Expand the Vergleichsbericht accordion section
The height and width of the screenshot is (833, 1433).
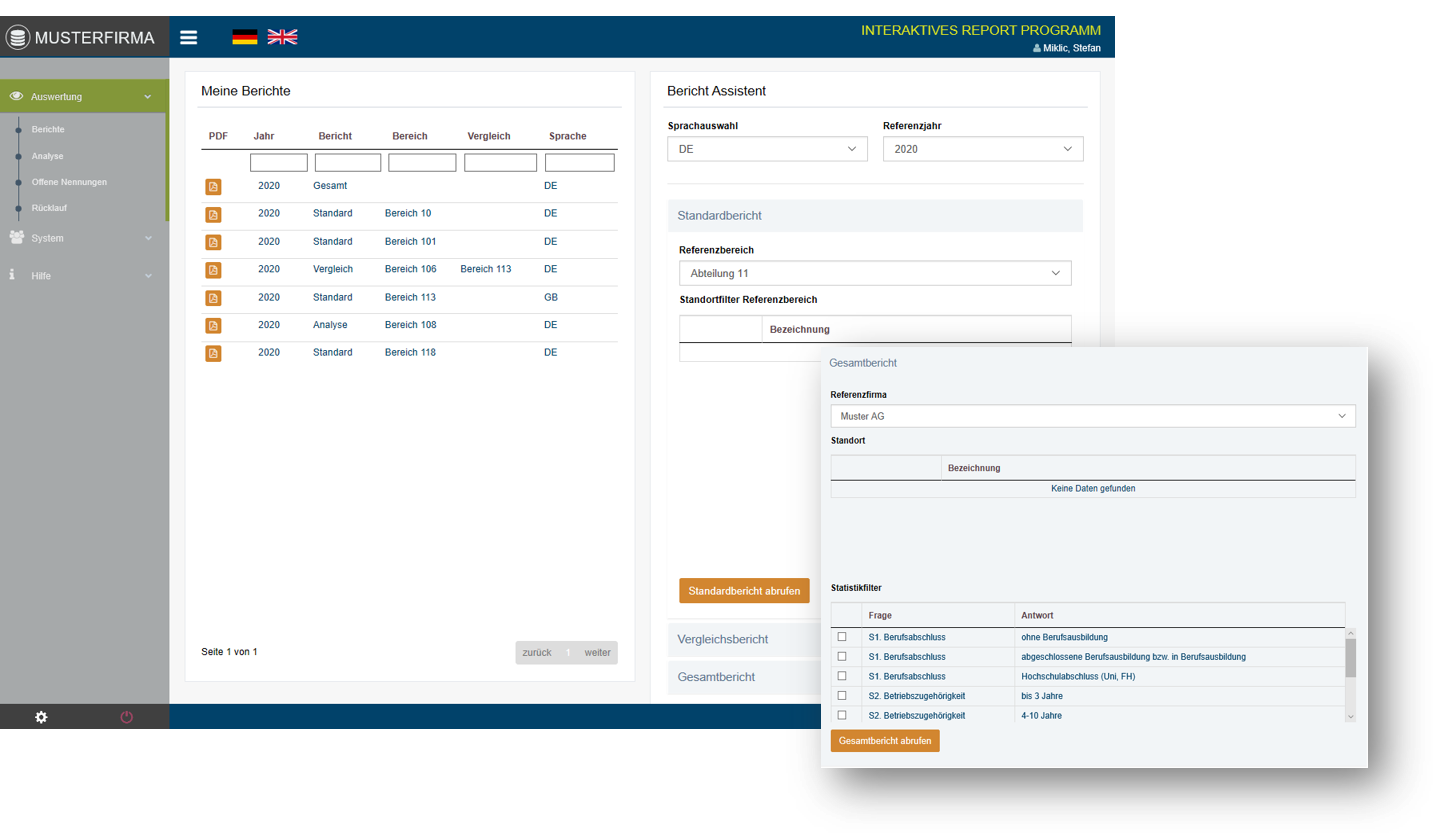tap(744, 640)
